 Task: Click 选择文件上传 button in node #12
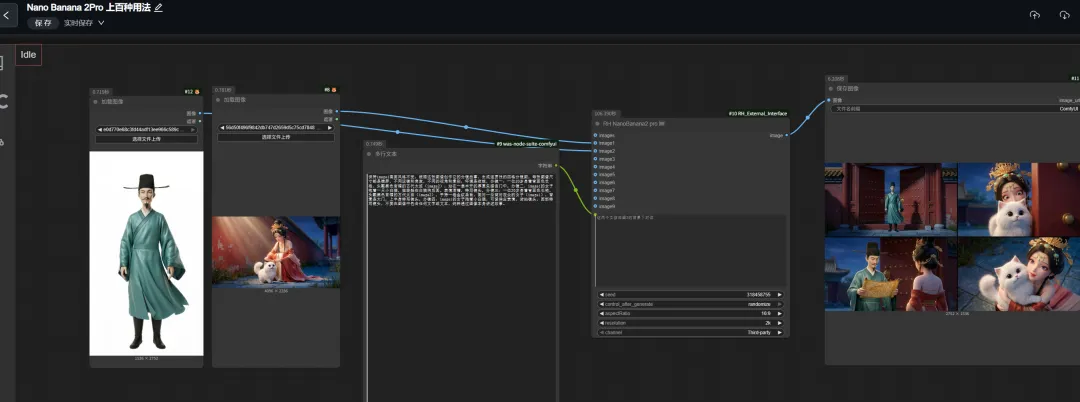[x=146, y=139]
